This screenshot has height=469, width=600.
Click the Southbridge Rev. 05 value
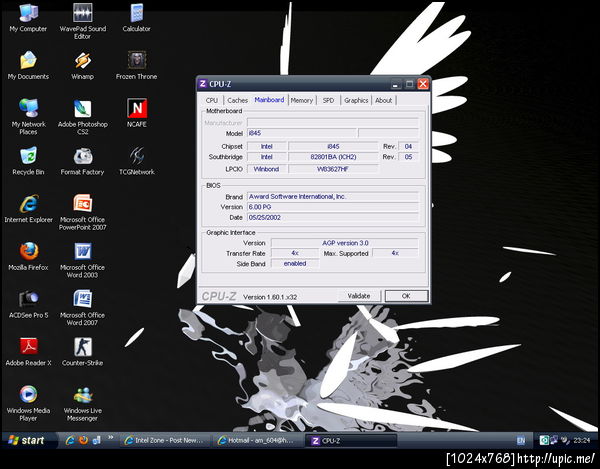(408, 157)
